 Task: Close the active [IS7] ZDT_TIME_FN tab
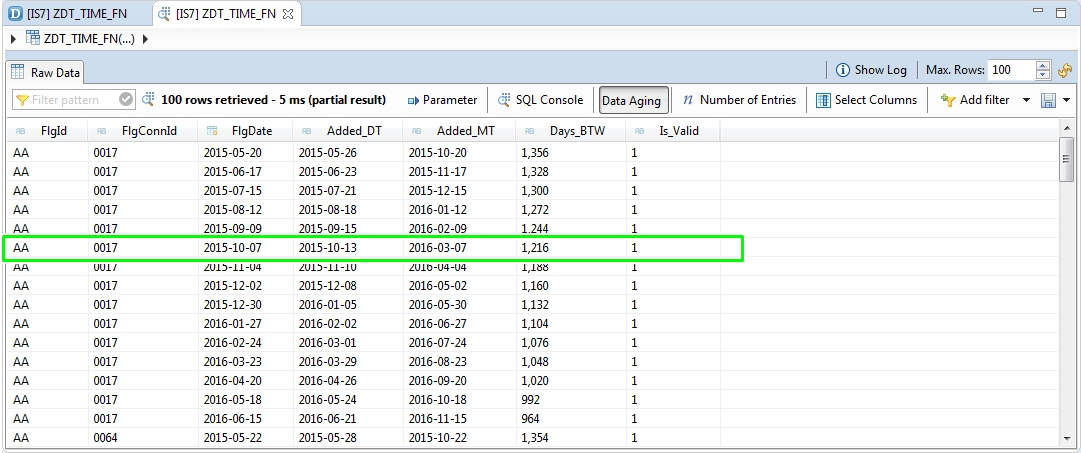(x=288, y=14)
